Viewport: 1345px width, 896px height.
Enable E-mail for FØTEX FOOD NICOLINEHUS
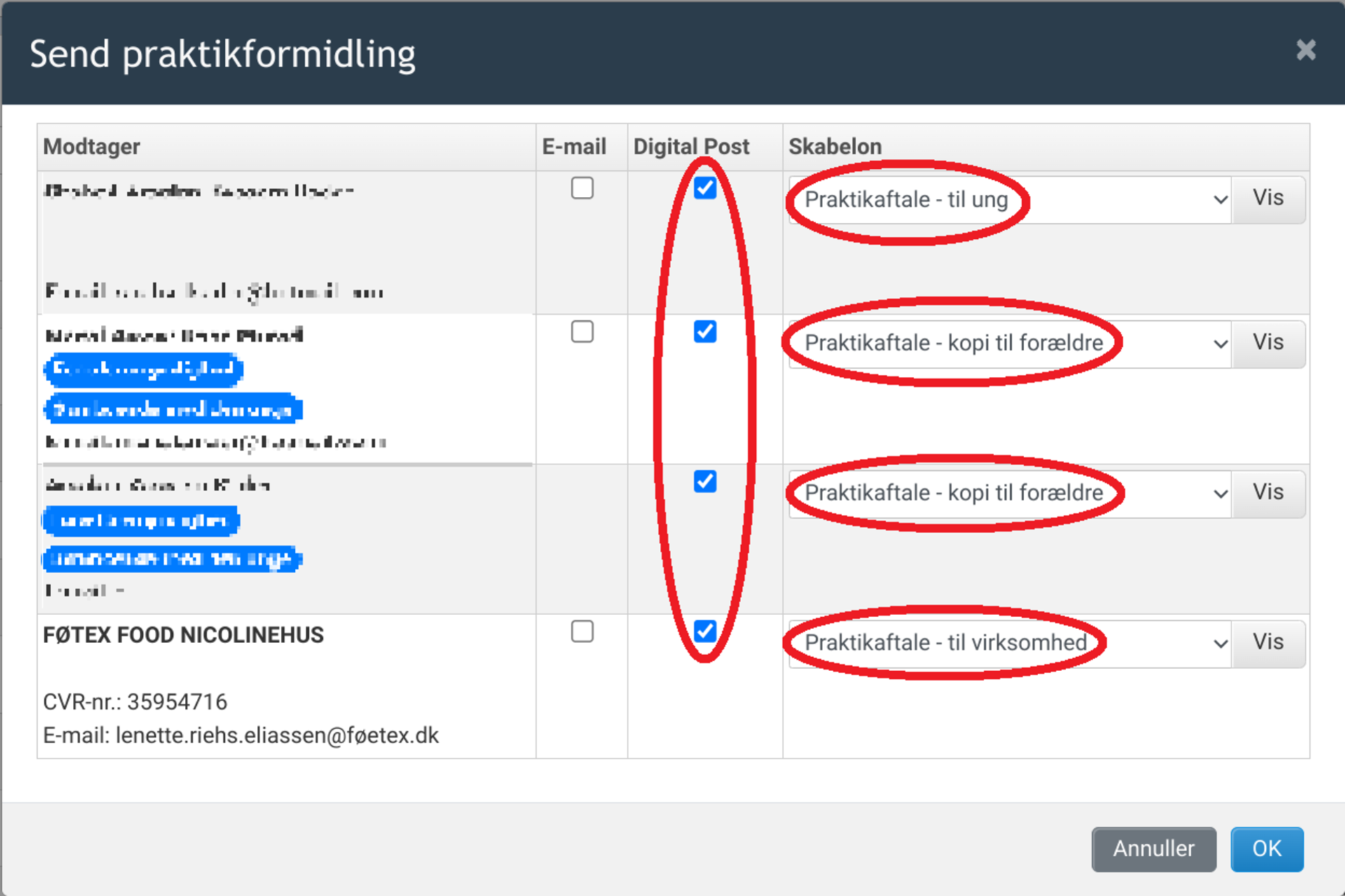pos(581,631)
